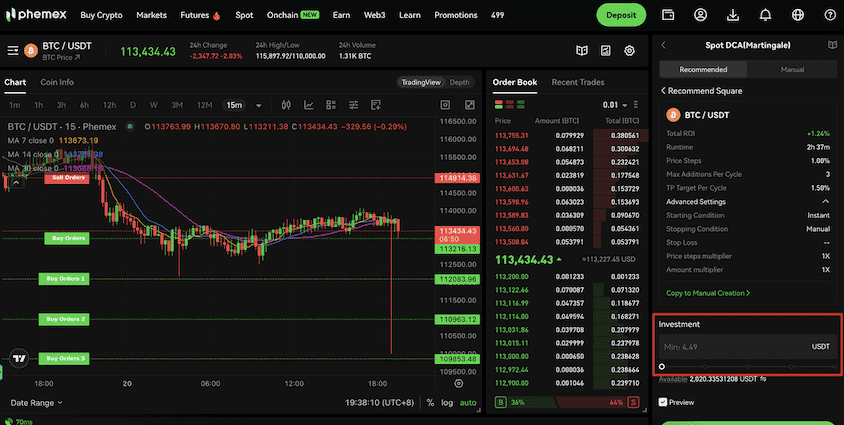Viewport: 844px width, 425px height.
Task: Toggle auto scale on chart
Action: coord(468,402)
